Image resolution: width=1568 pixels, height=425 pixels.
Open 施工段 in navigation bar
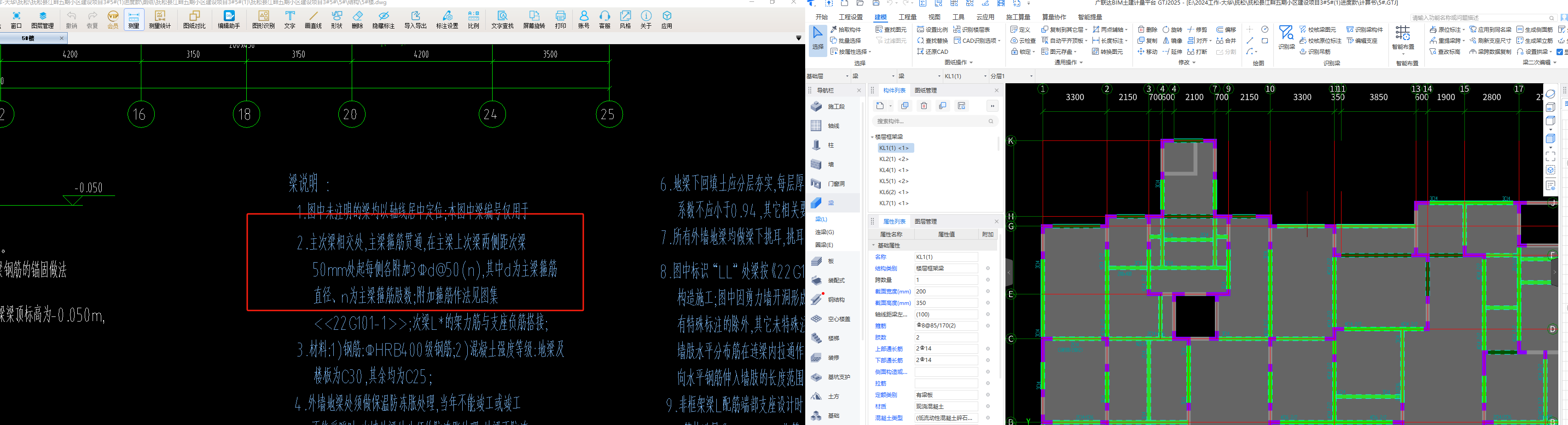828,106
